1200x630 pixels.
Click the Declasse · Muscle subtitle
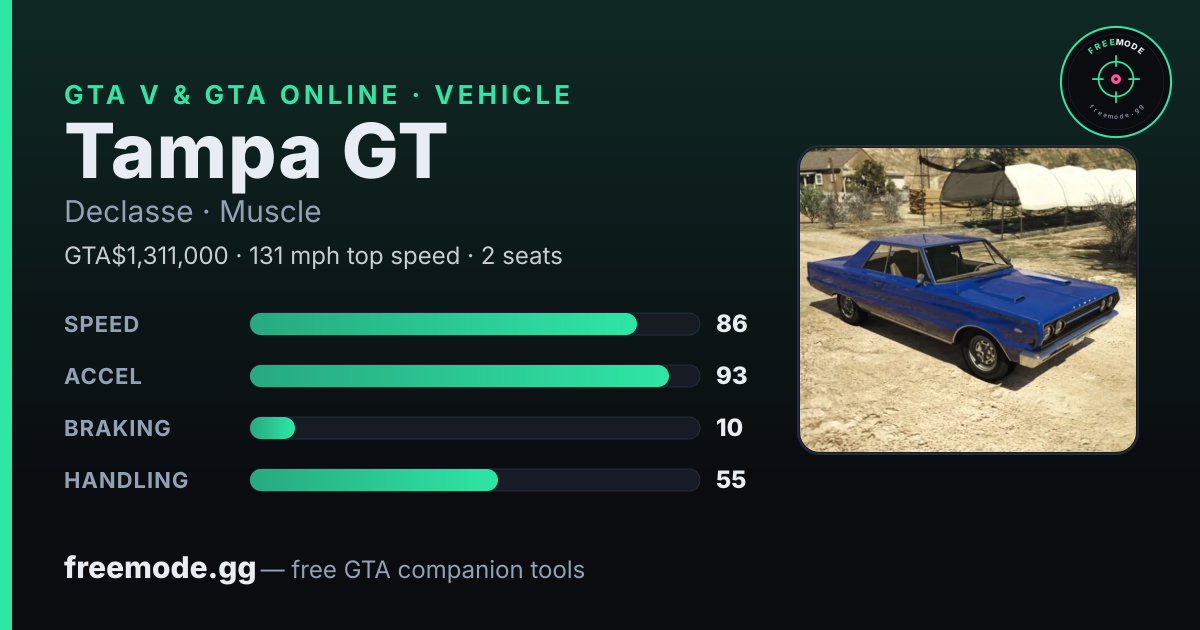(193, 212)
